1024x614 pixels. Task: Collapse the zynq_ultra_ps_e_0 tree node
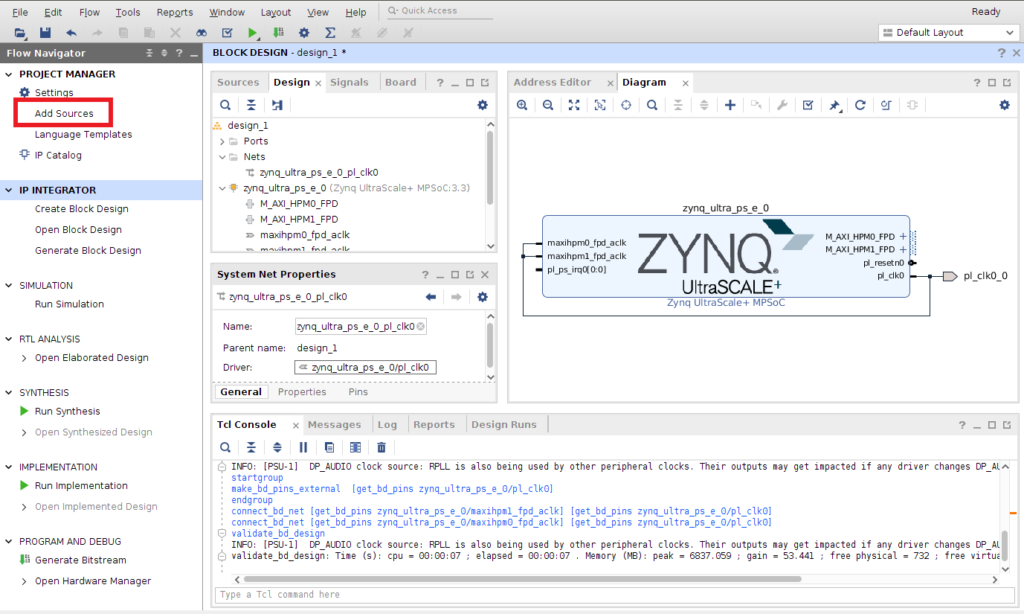222,187
